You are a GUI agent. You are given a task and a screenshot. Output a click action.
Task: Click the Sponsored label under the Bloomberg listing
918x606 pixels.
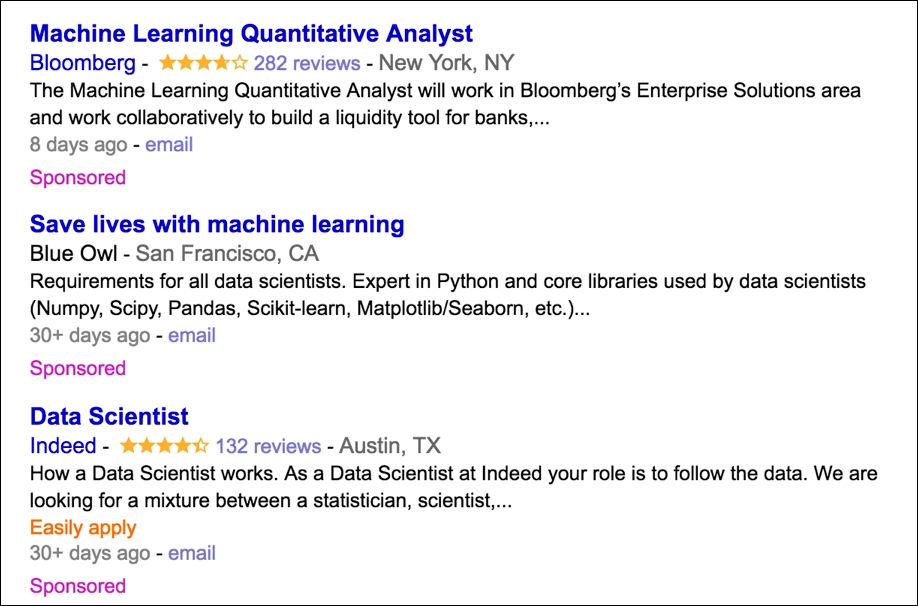(78, 177)
